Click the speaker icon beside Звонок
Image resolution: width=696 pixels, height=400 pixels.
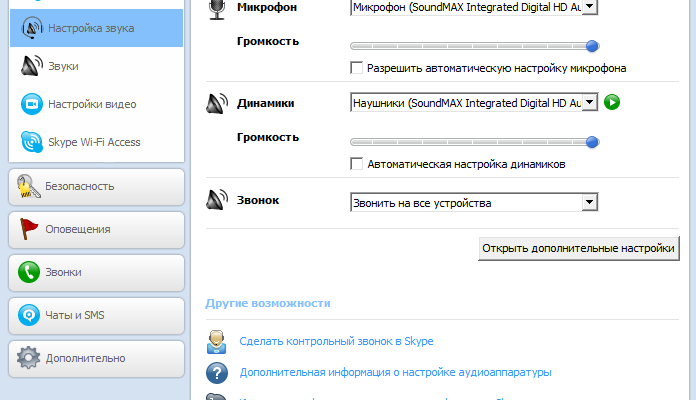tap(217, 200)
